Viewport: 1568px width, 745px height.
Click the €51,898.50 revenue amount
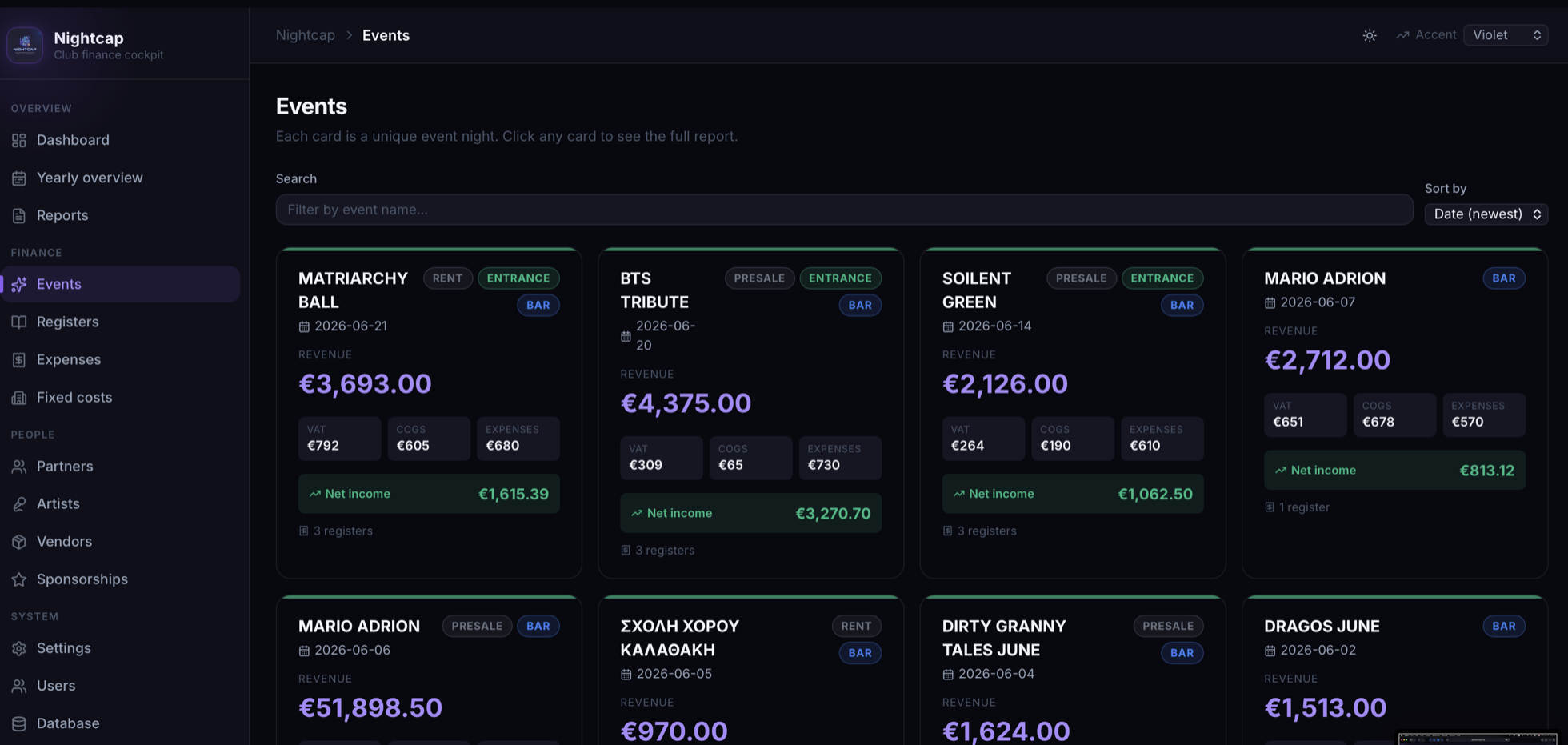(x=370, y=708)
